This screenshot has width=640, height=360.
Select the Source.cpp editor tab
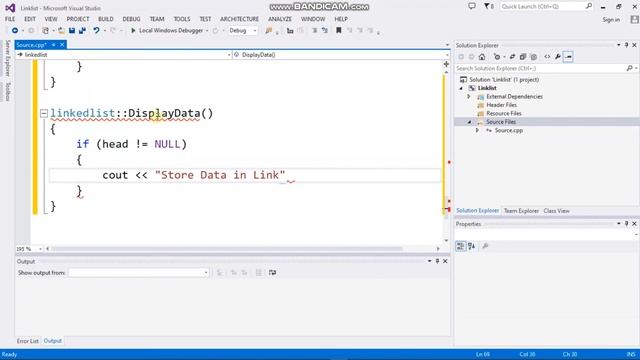coord(31,45)
